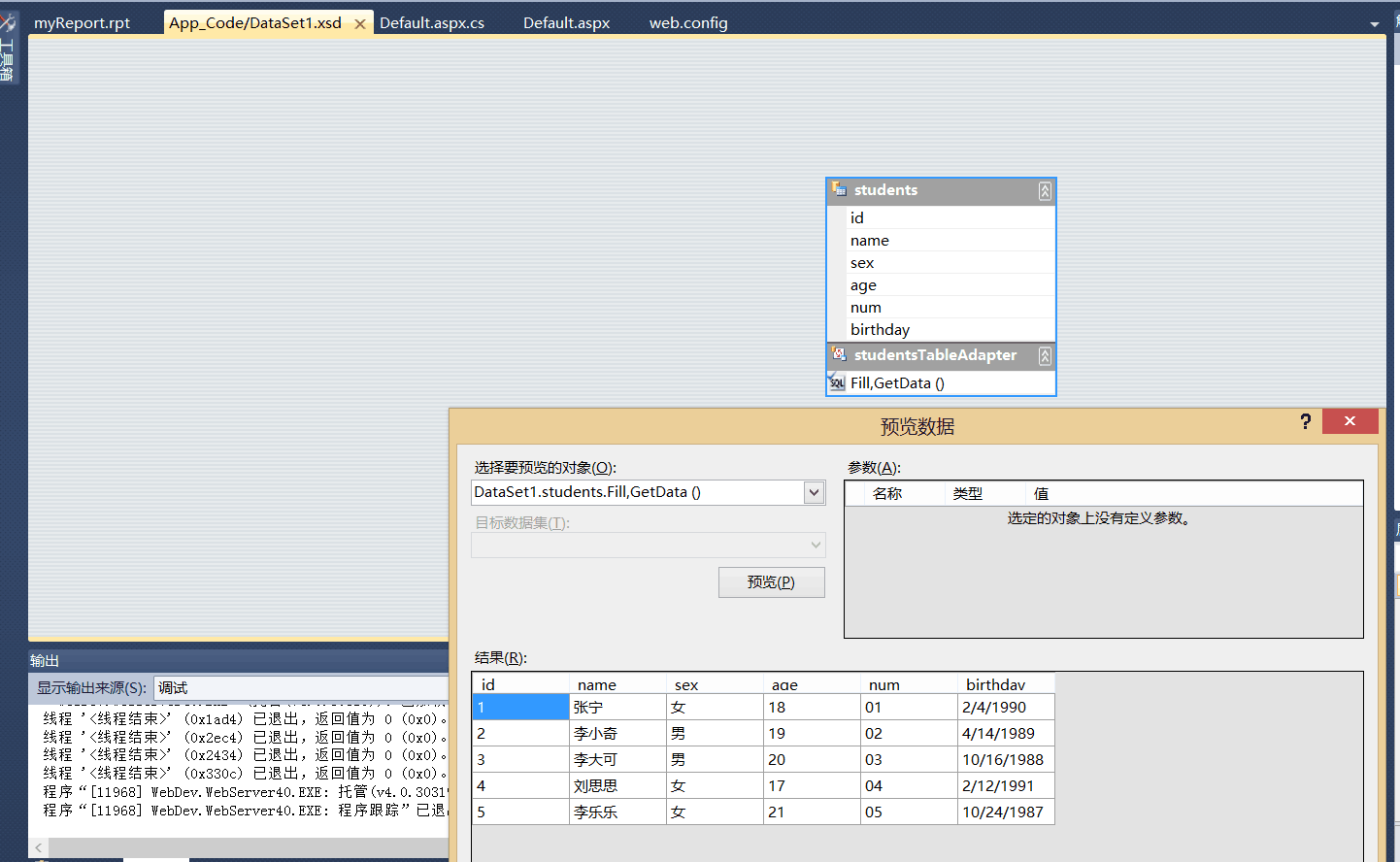Viewport: 1400px width, 862px height.
Task: Click the students table icon
Action: 839,189
